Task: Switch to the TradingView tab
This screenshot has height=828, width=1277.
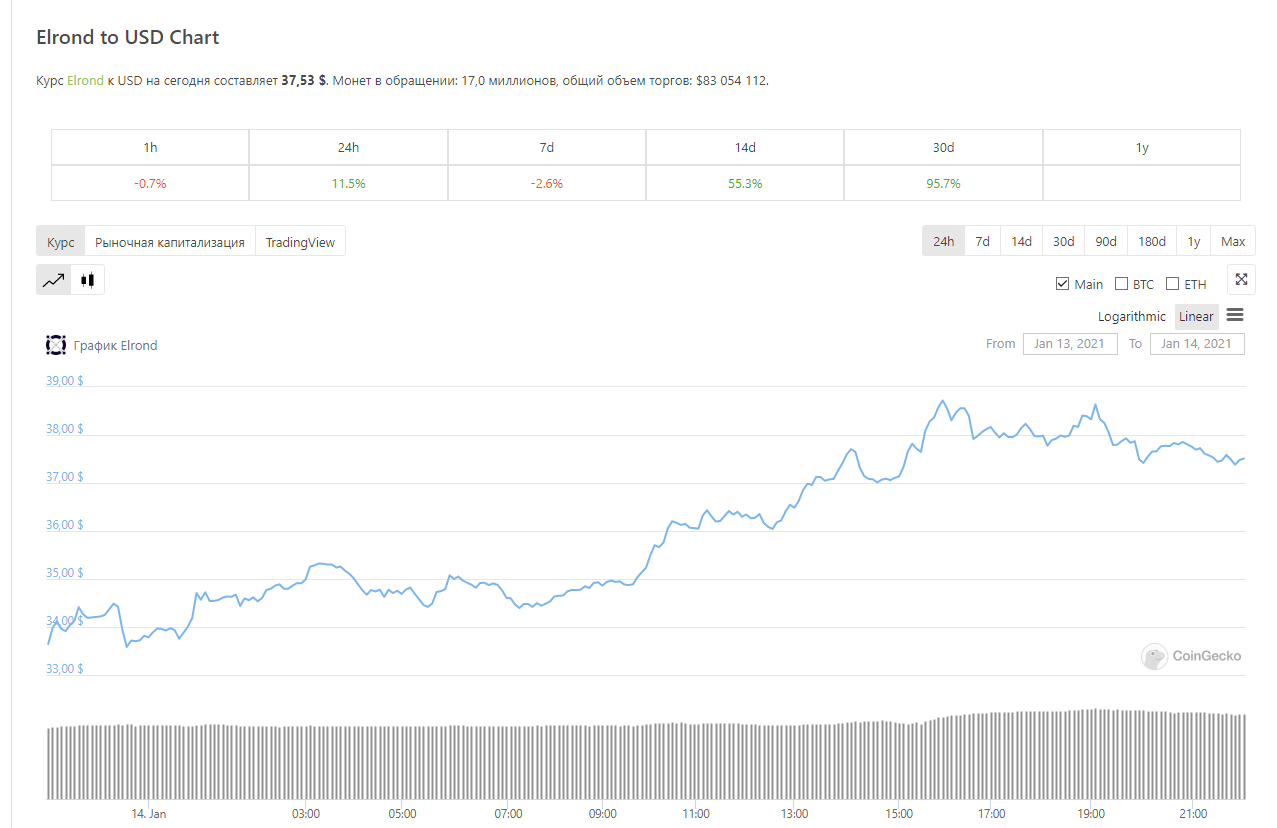Action: [300, 242]
